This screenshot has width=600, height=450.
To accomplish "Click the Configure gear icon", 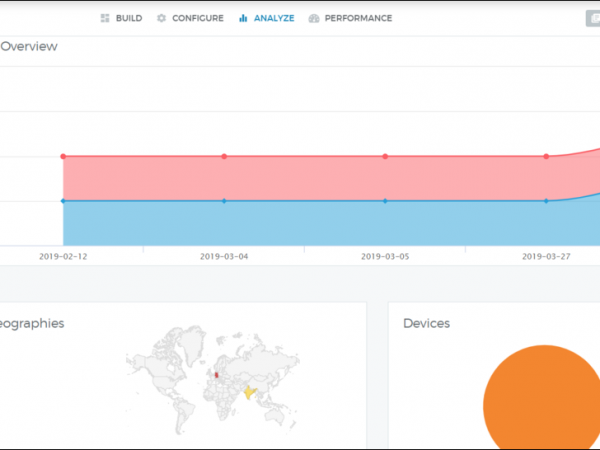I will pyautogui.click(x=161, y=18).
